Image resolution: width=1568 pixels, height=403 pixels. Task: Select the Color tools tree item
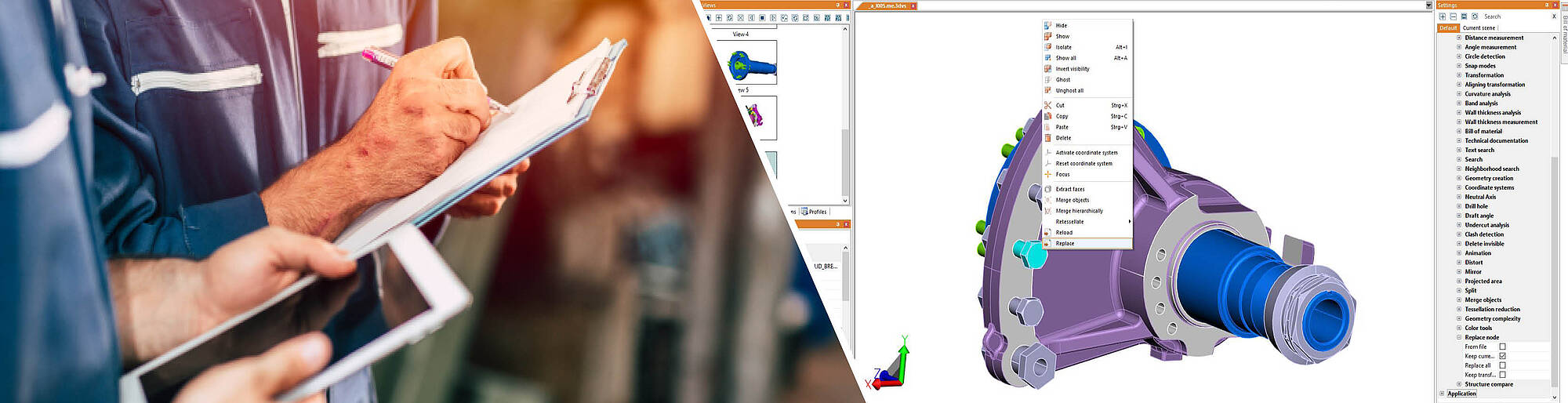tap(1479, 328)
